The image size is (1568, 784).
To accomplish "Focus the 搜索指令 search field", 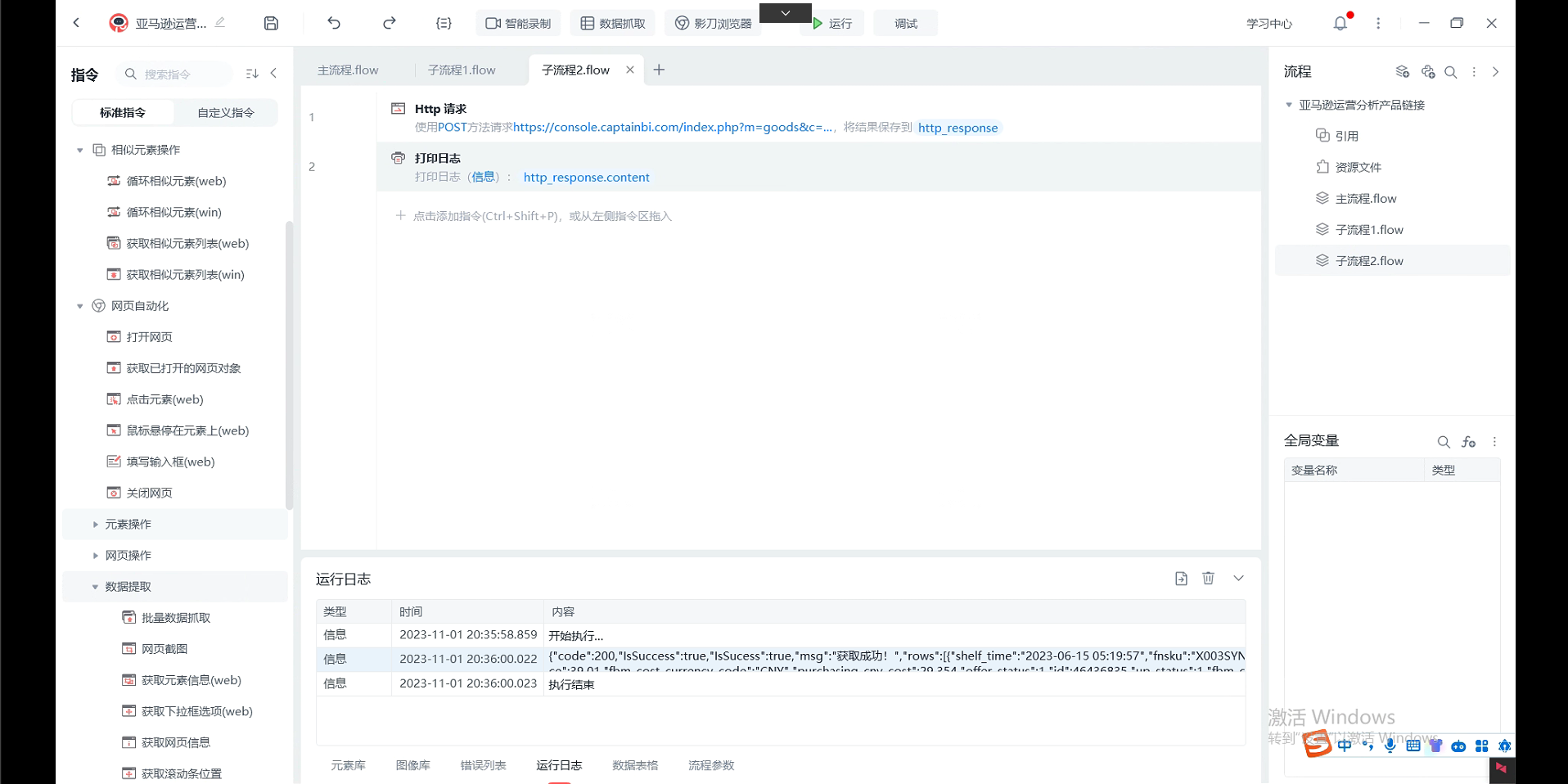I will [x=173, y=74].
